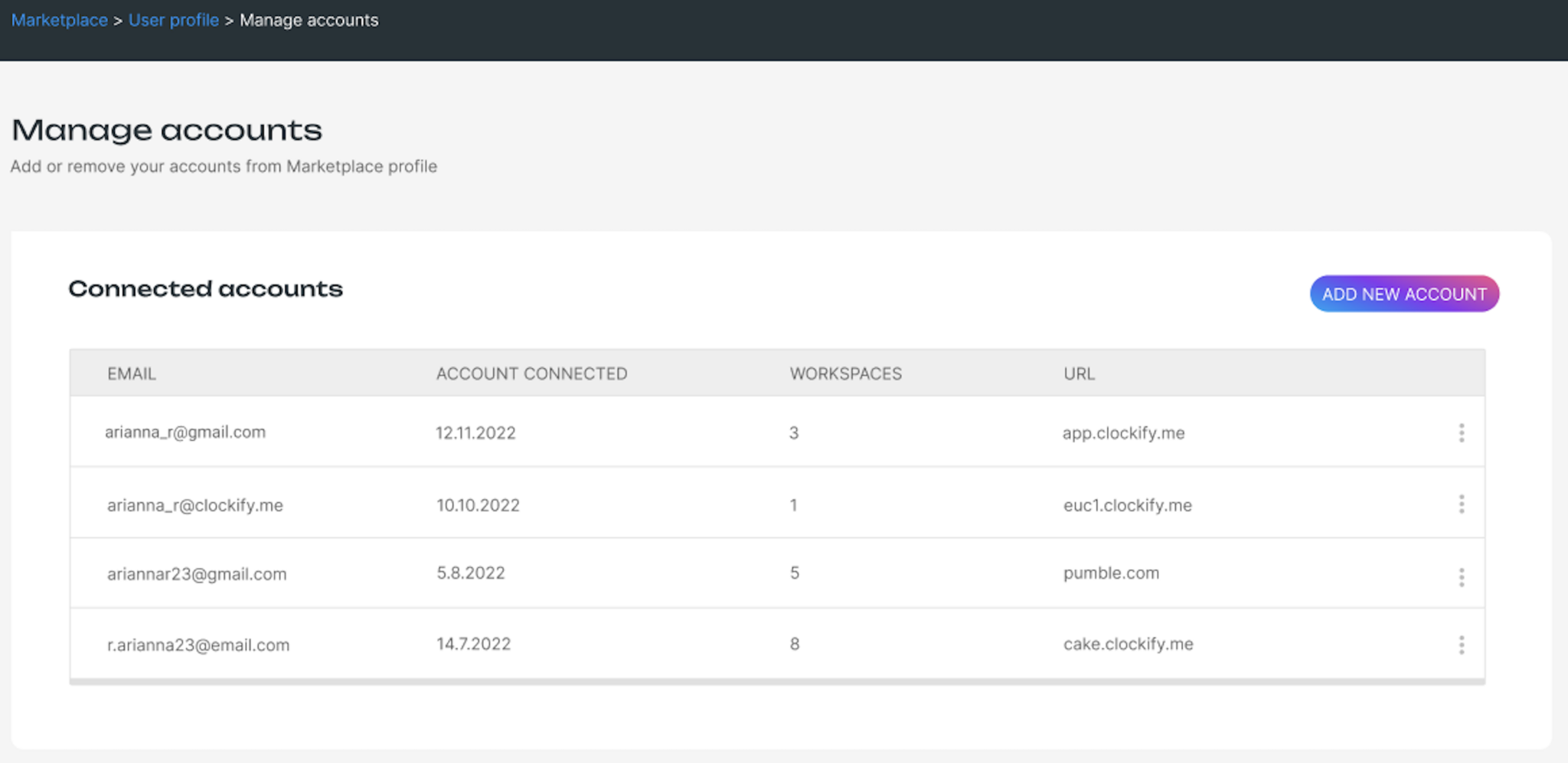Open actions menu for ariannar23@gmail.com row
Viewport: 1568px width, 763px height.
[1462, 576]
